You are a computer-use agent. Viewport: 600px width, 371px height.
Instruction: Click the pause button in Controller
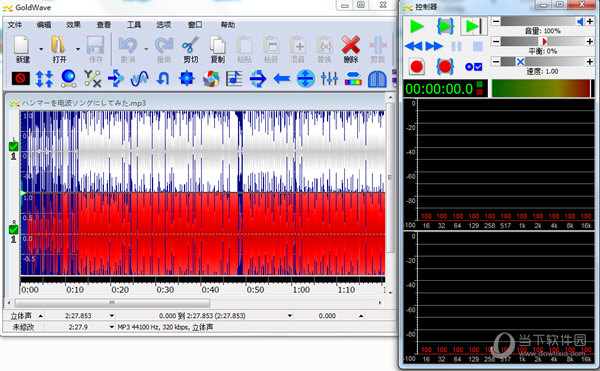click(x=456, y=46)
